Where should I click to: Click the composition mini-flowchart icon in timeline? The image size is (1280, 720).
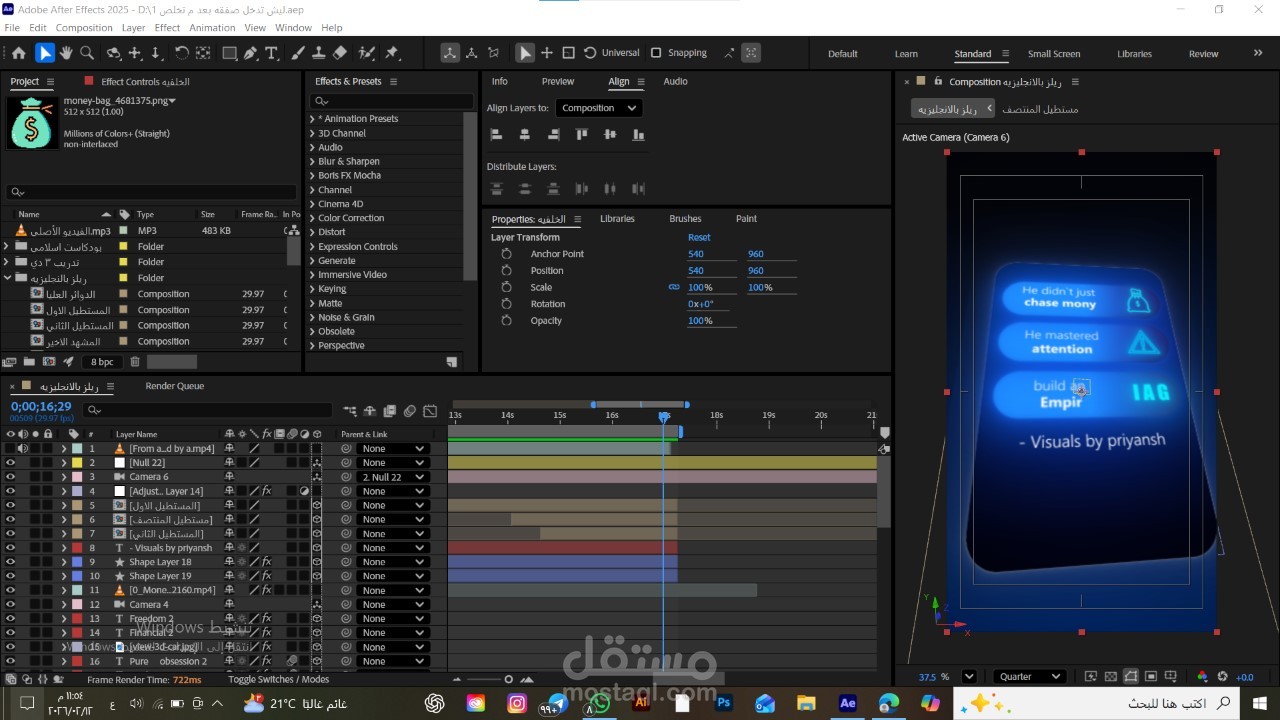click(350, 411)
